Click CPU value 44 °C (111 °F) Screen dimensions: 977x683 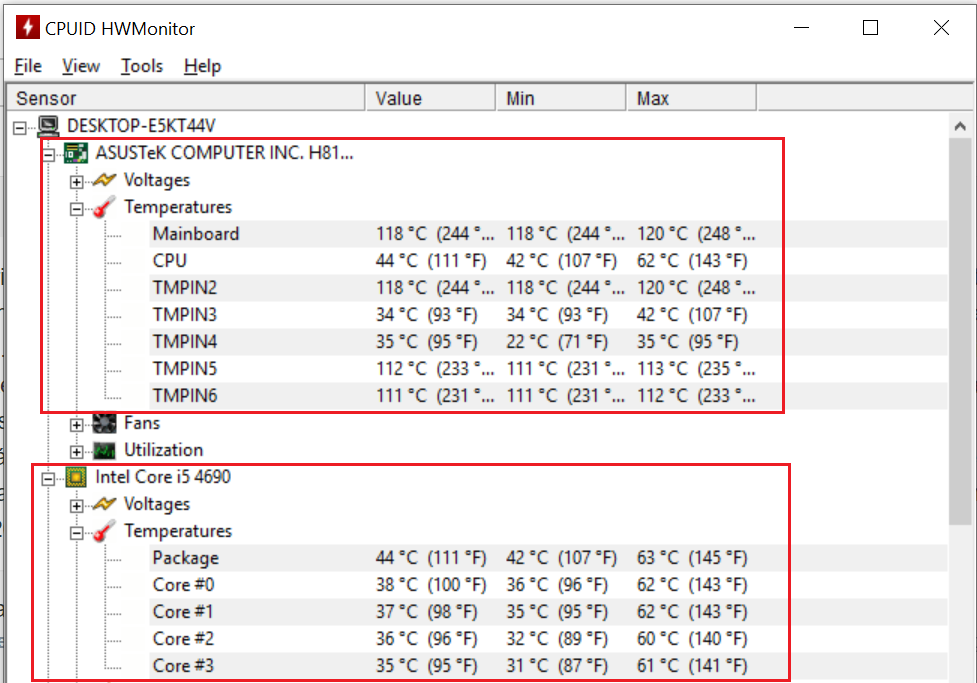[431, 261]
